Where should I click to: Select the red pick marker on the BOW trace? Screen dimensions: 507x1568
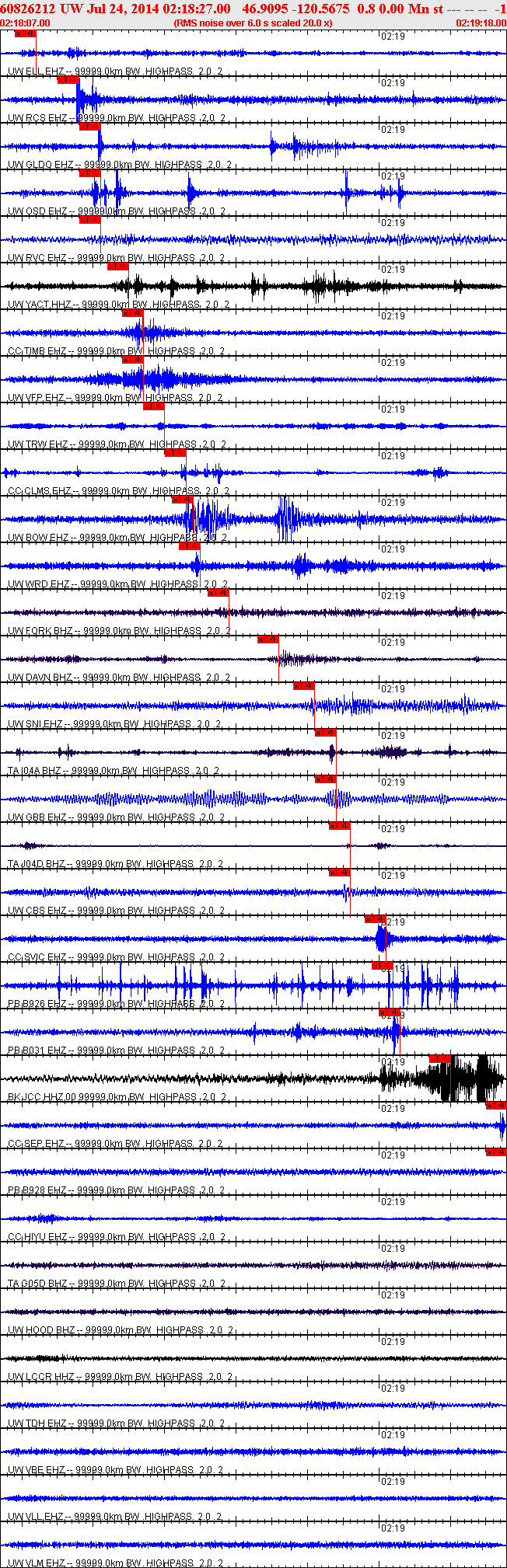pyautogui.click(x=182, y=500)
